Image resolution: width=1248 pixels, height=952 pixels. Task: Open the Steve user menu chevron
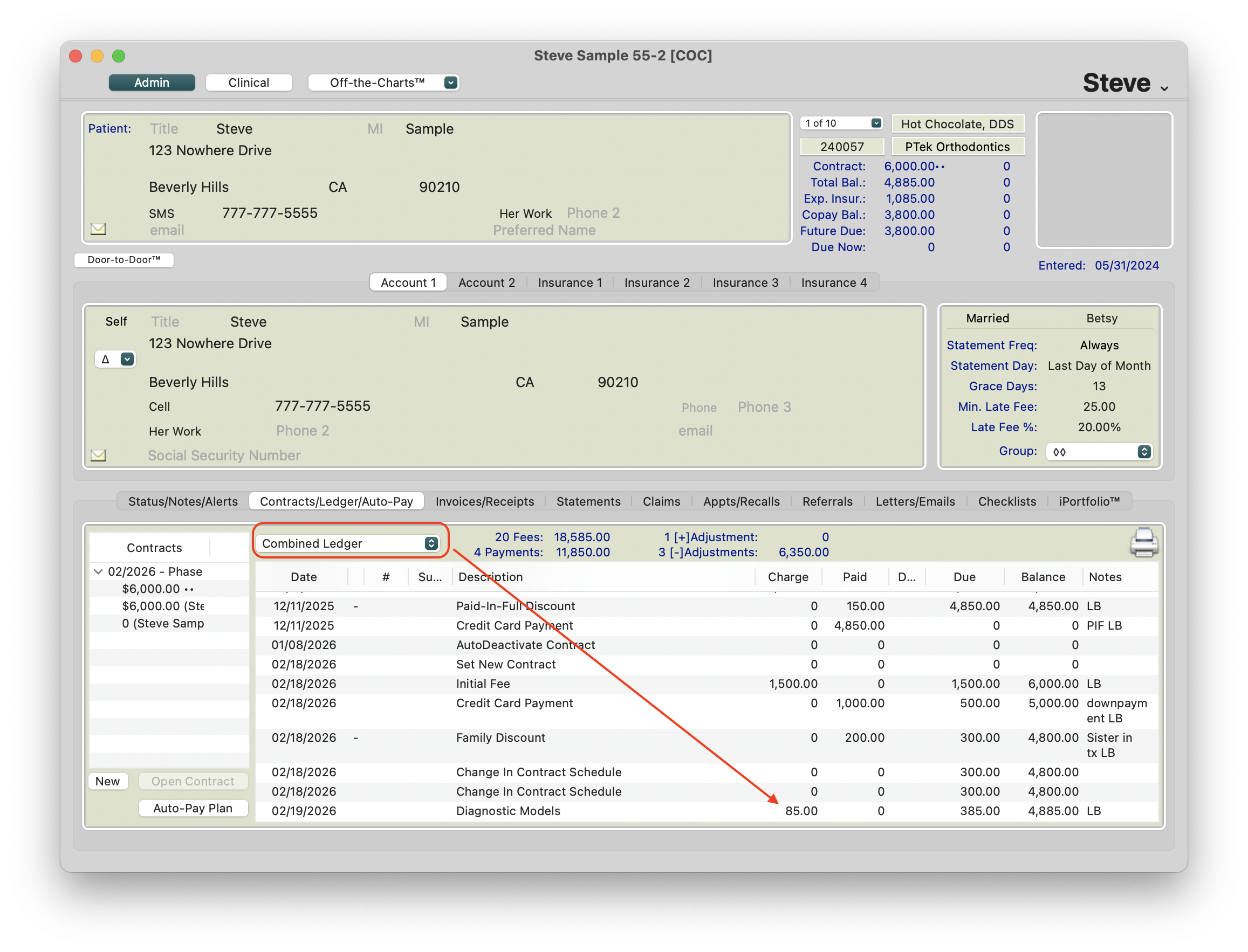(x=1164, y=88)
